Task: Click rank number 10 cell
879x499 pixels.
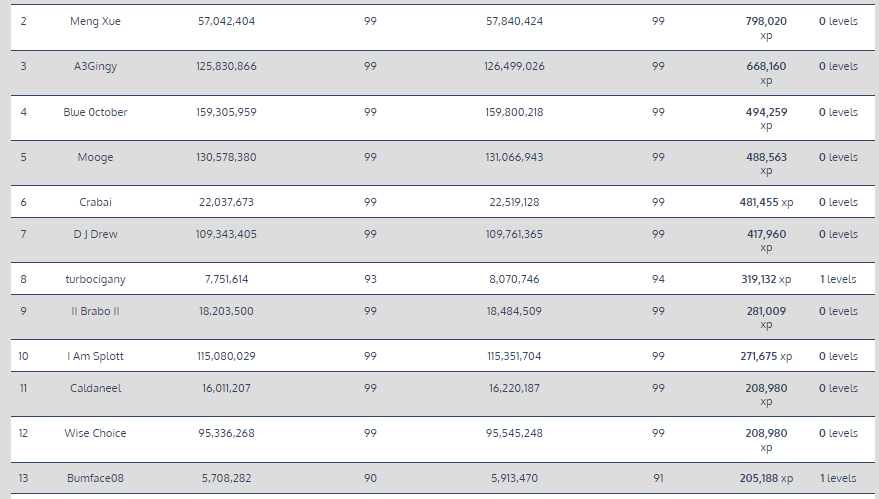Action: 23,356
